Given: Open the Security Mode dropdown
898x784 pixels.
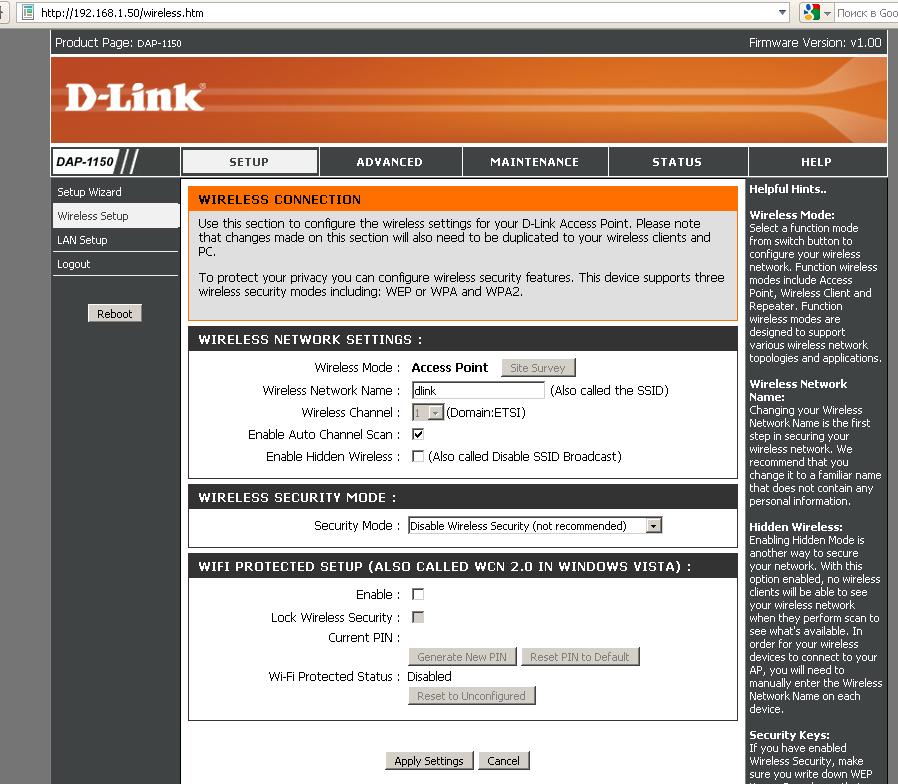Looking at the screenshot, I should pyautogui.click(x=535, y=525).
